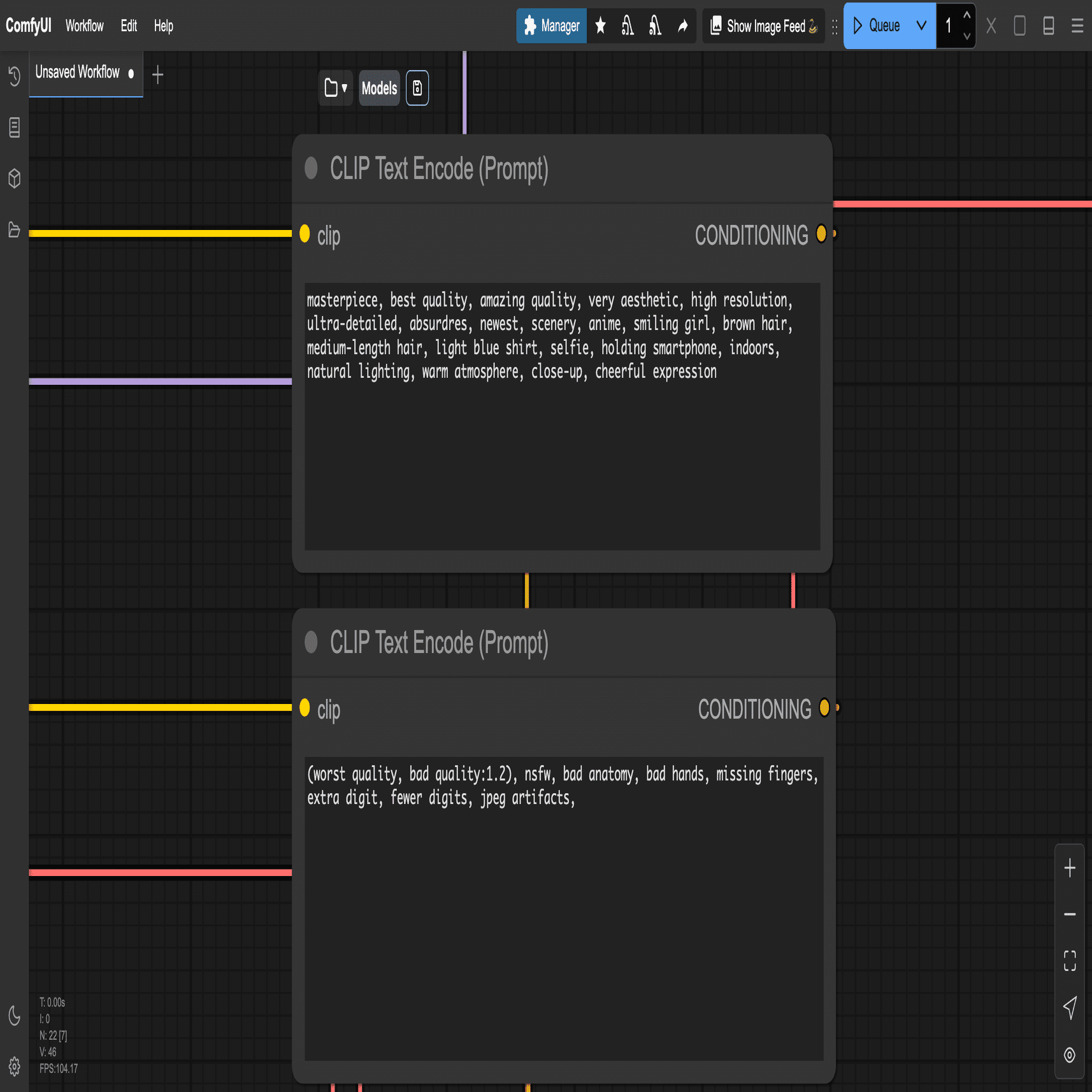The image size is (1092, 1092).
Task: Click the clip input slot on bottom node
Action: (305, 708)
